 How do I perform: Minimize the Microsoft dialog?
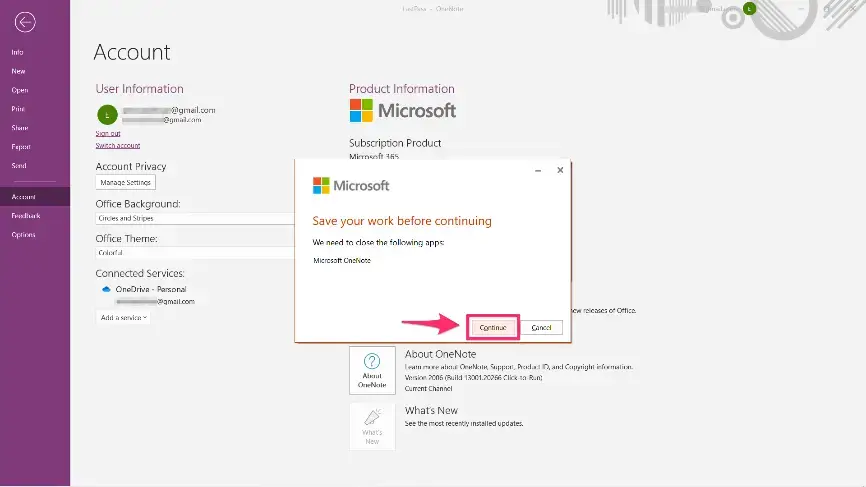click(x=538, y=171)
